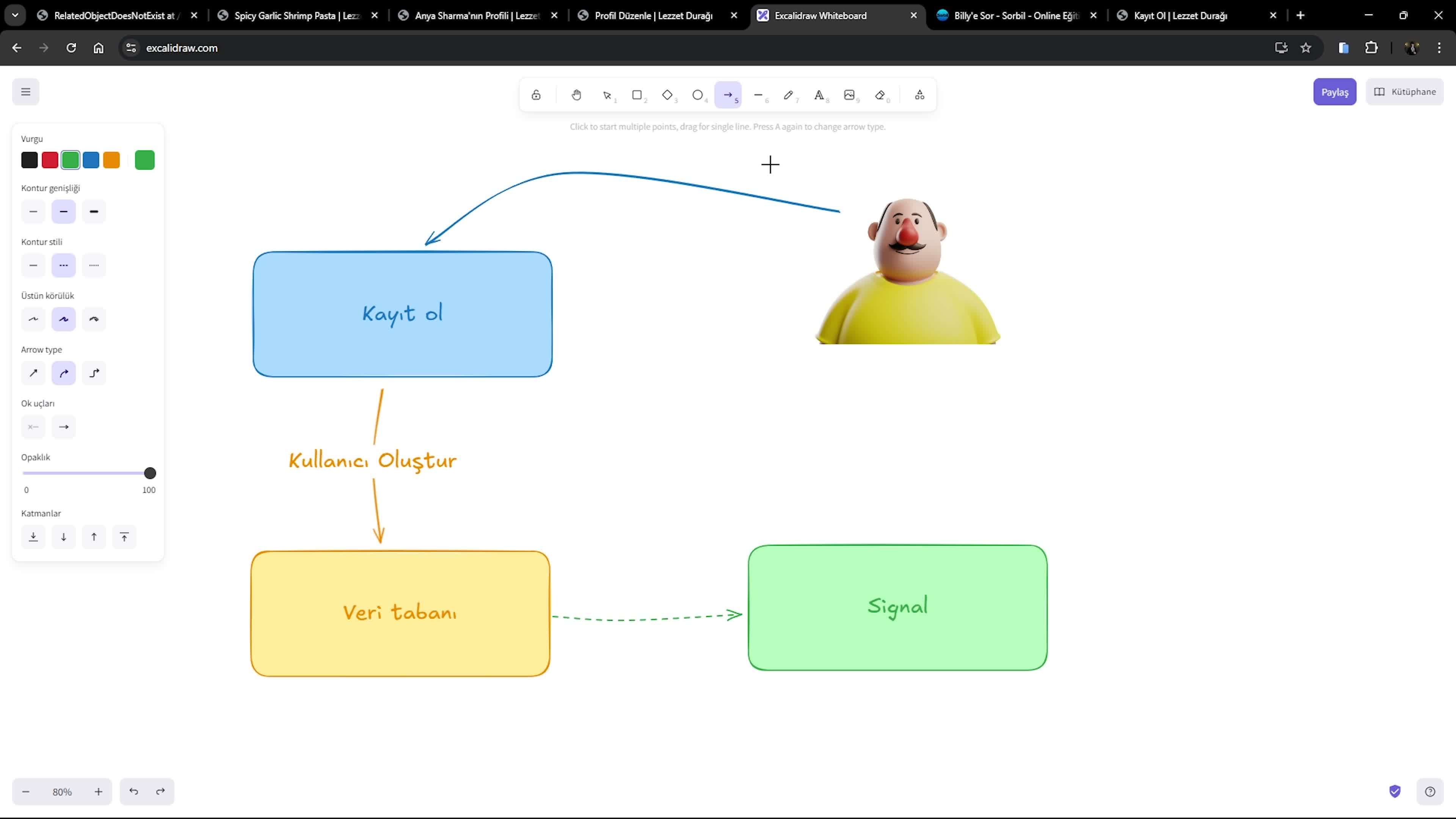Pick the red stroke color swatch

point(50,160)
